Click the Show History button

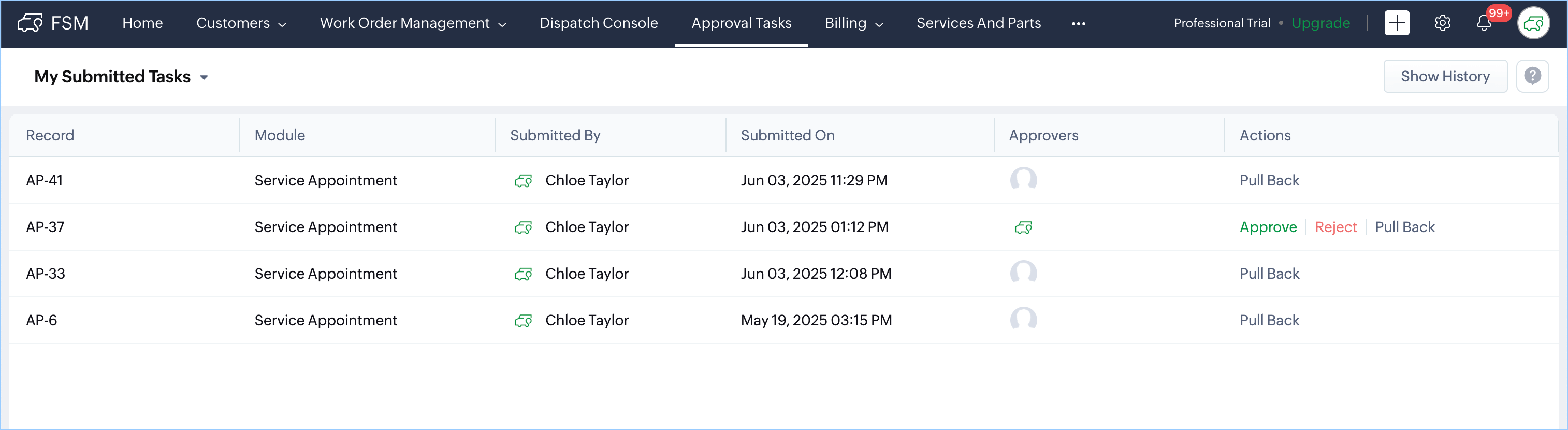(1444, 76)
